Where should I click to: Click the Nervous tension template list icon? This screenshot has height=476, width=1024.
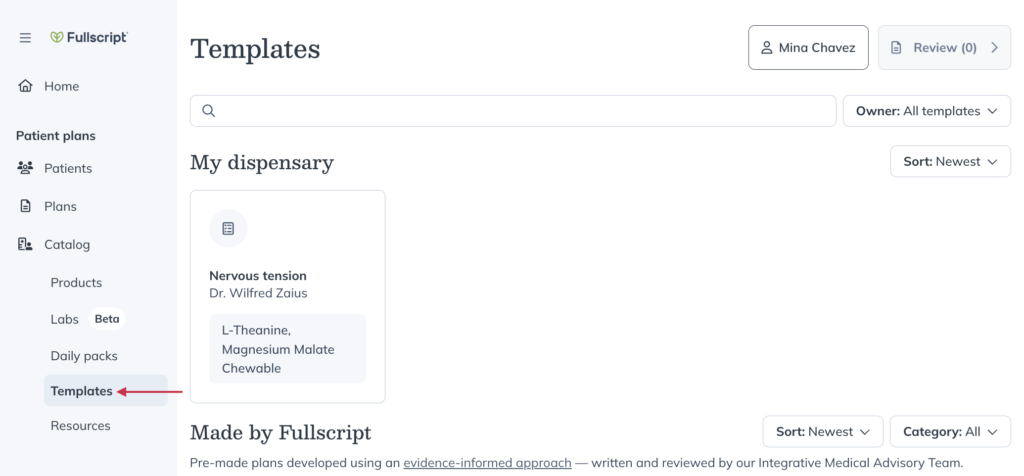(228, 229)
